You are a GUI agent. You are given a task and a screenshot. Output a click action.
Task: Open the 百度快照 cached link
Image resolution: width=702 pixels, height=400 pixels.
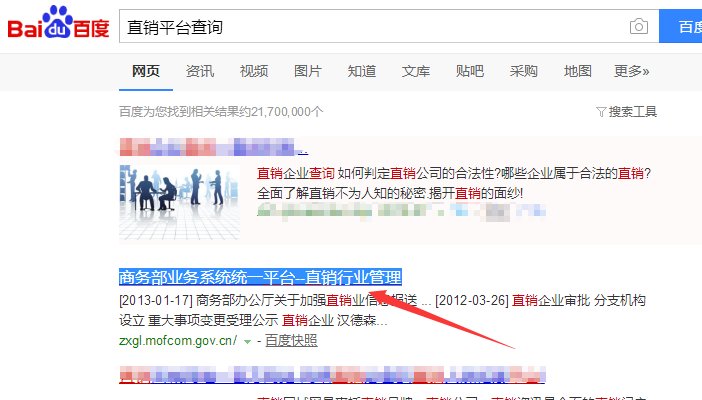click(x=291, y=341)
